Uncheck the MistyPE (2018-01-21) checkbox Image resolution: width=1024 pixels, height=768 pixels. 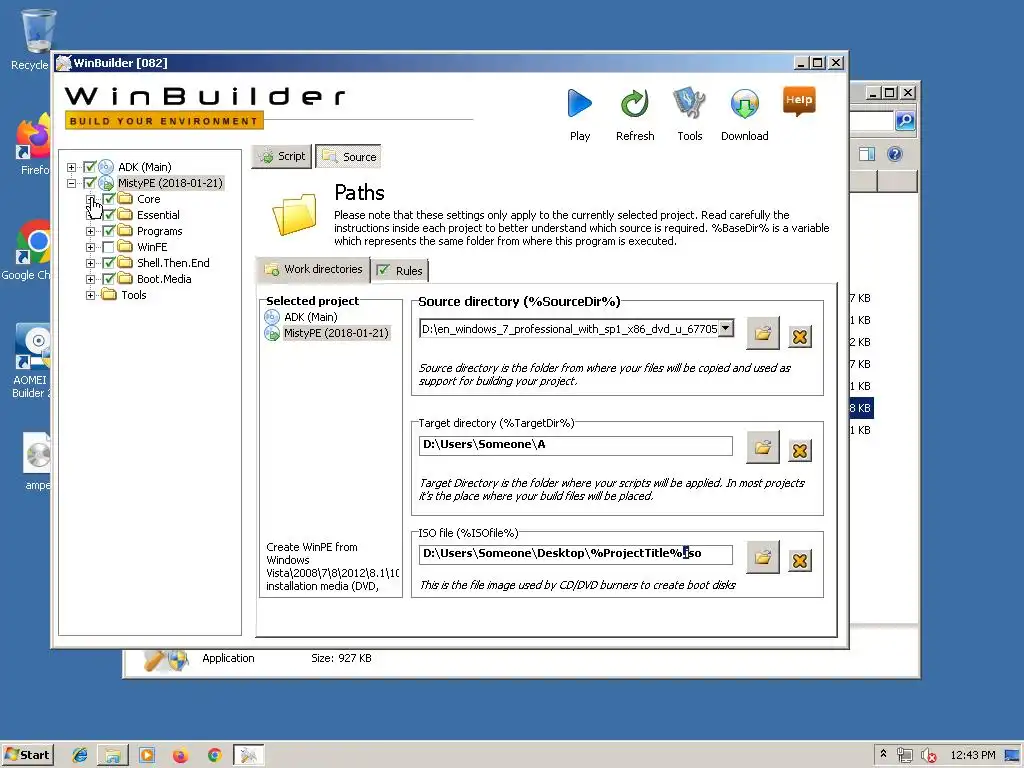point(89,184)
